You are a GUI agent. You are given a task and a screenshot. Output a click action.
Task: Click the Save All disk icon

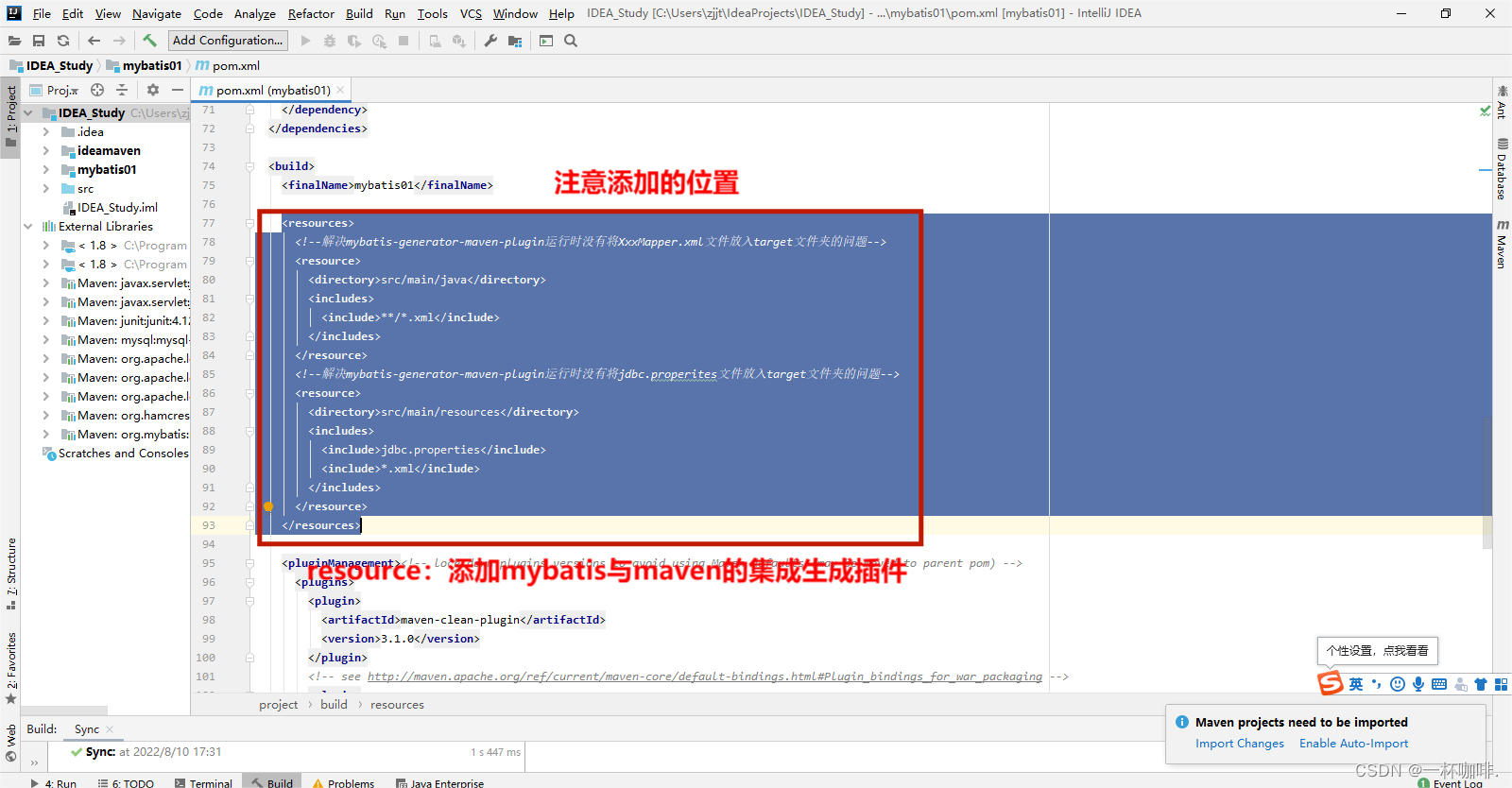pos(39,41)
